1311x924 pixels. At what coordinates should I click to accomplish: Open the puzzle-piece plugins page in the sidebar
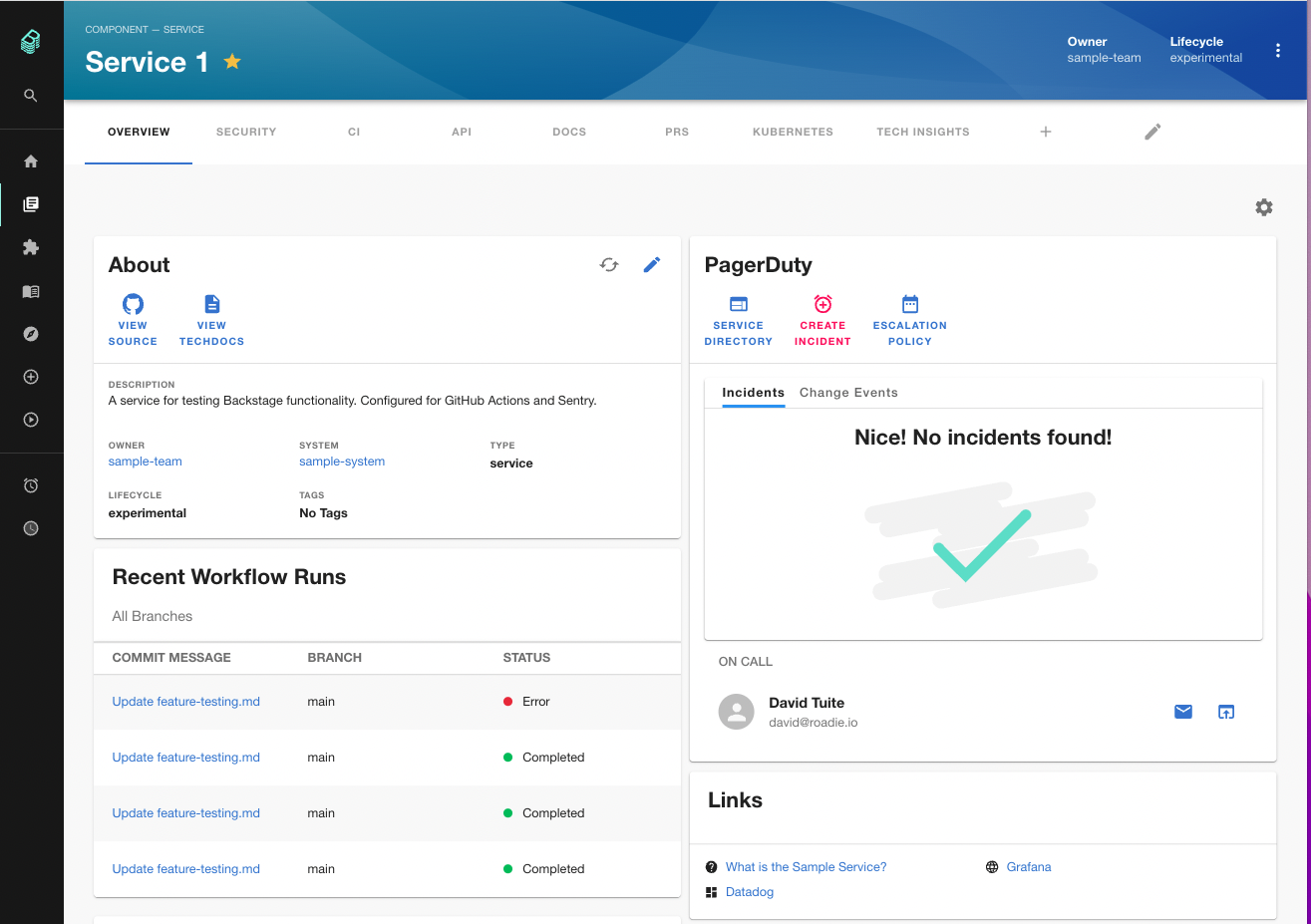coord(31,247)
